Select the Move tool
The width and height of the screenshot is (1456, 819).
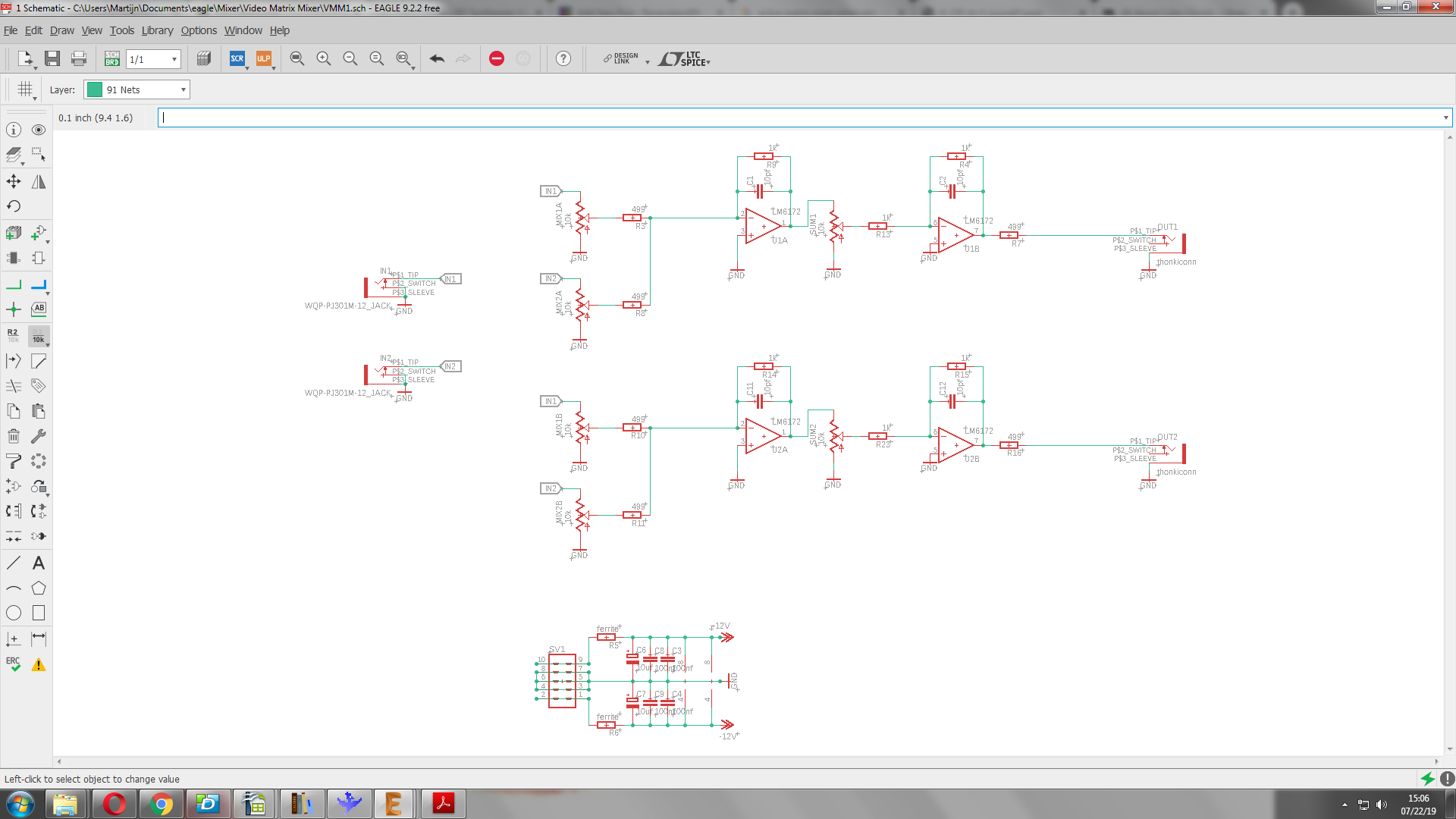14,181
